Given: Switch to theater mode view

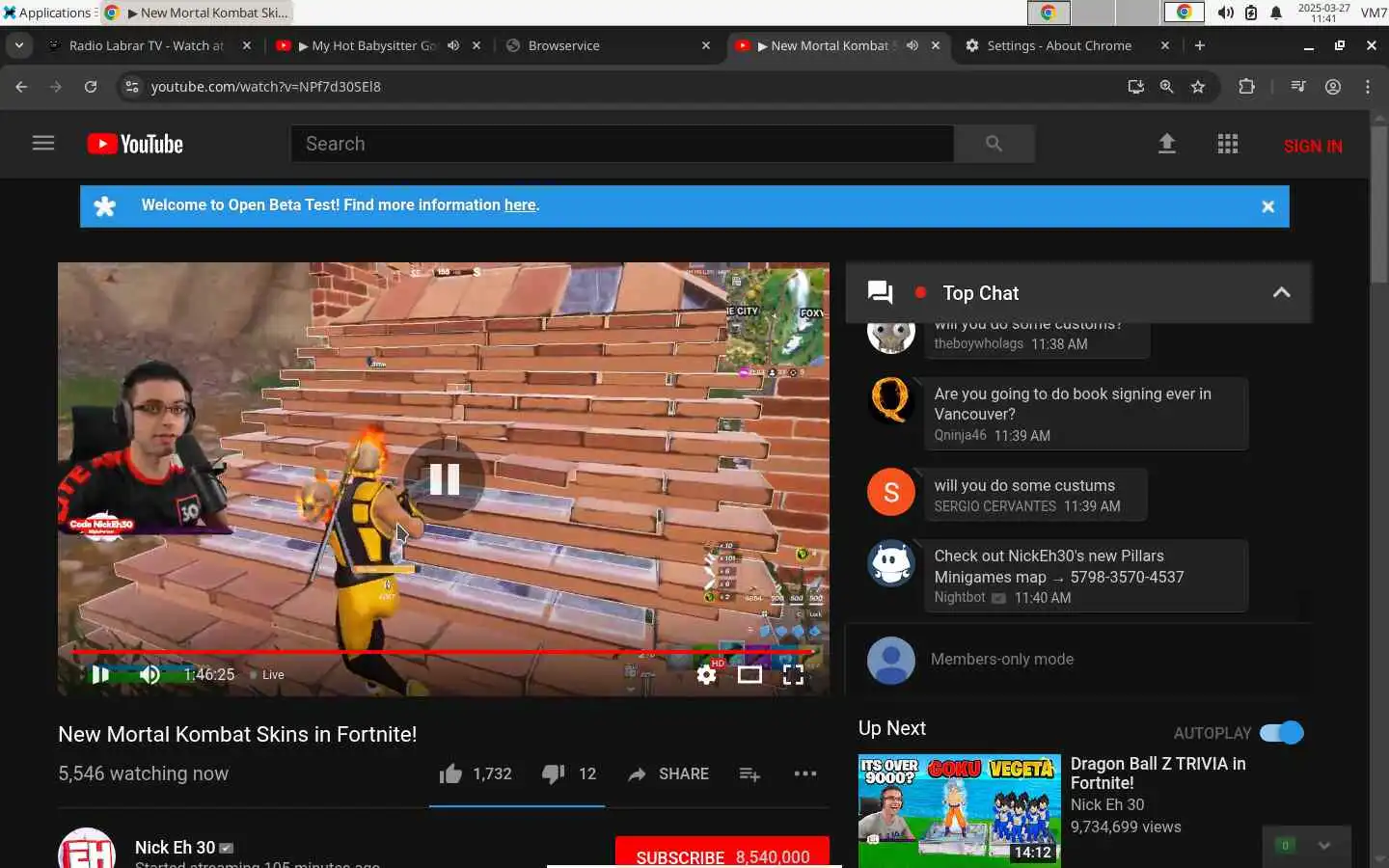Looking at the screenshot, I should (x=749, y=674).
